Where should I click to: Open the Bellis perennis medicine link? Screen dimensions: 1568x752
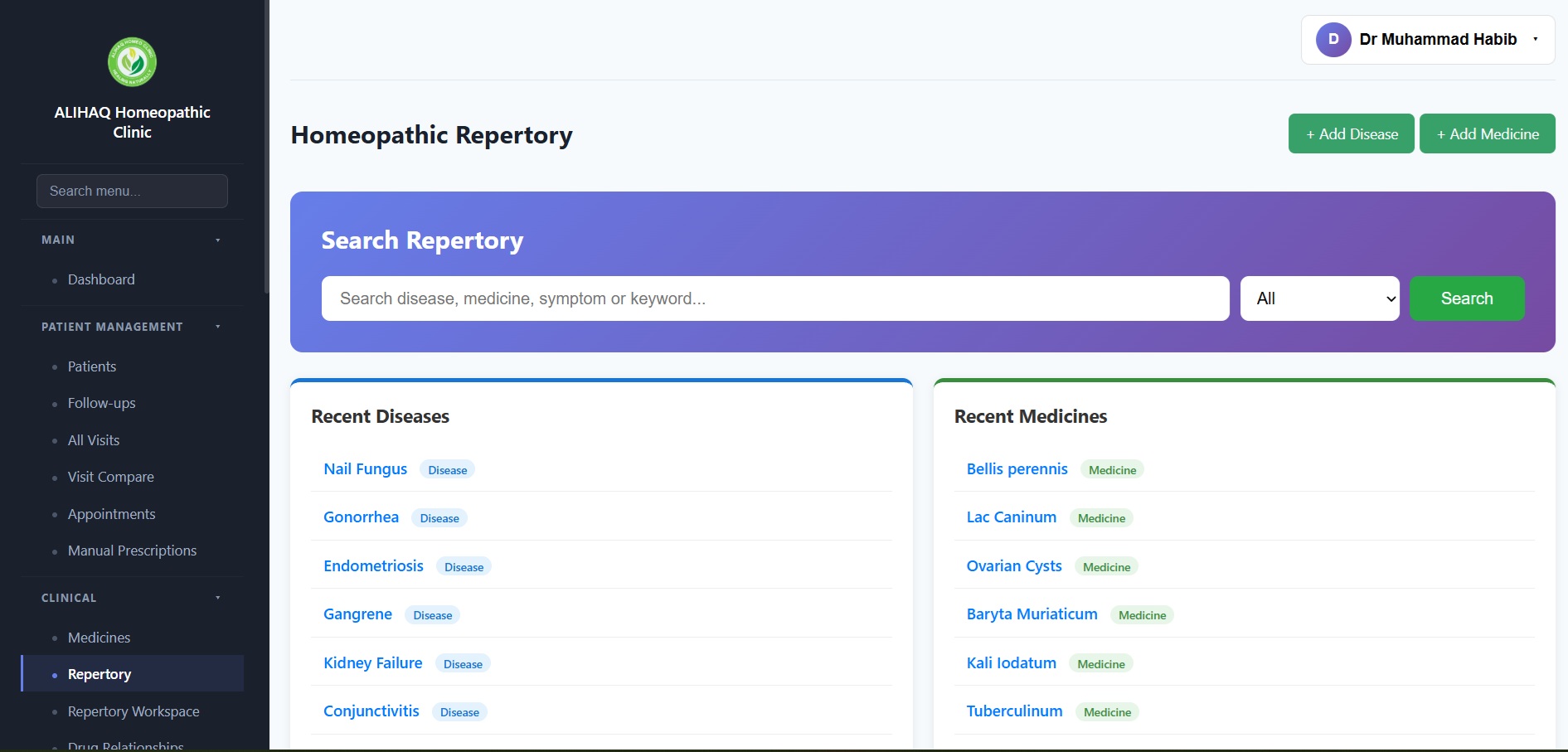1017,469
